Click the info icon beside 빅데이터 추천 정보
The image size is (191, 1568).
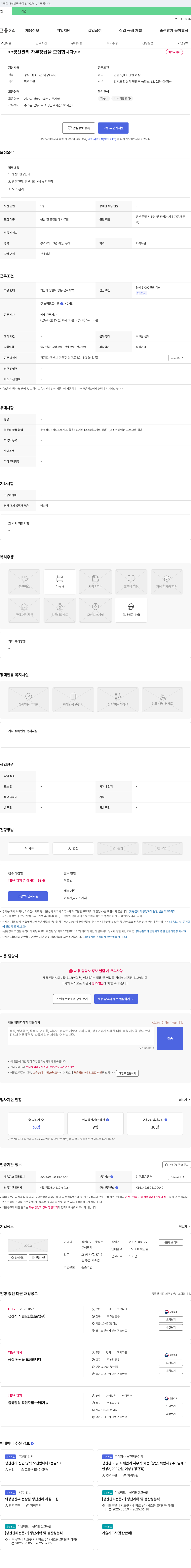(x=32, y=1443)
